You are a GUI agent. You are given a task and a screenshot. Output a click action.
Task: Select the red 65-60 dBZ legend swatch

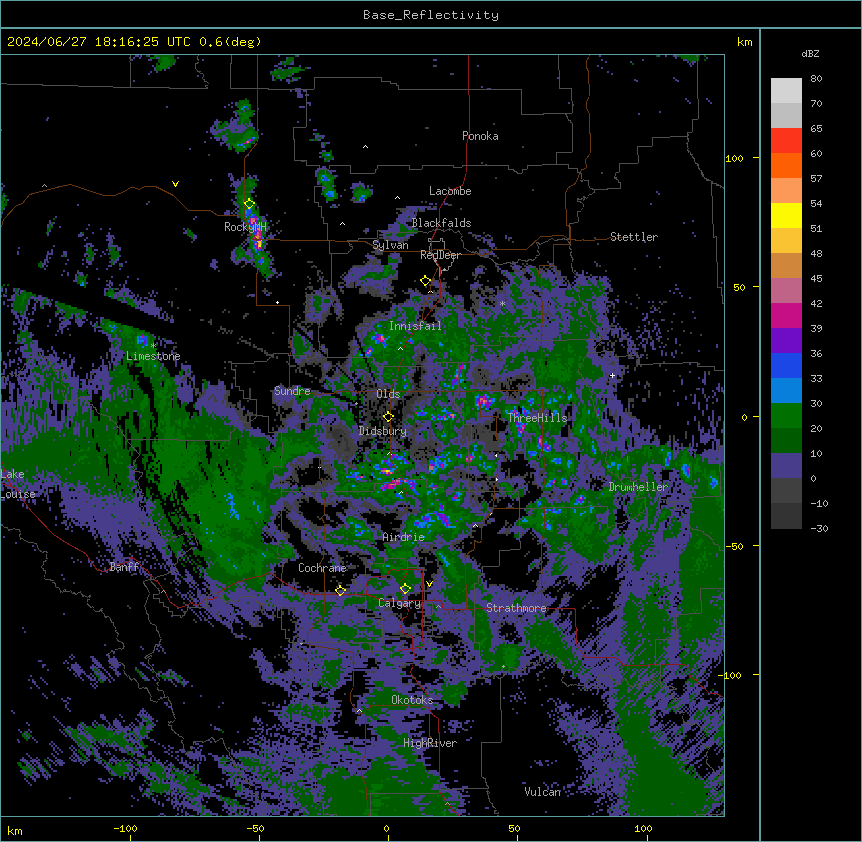coord(786,141)
